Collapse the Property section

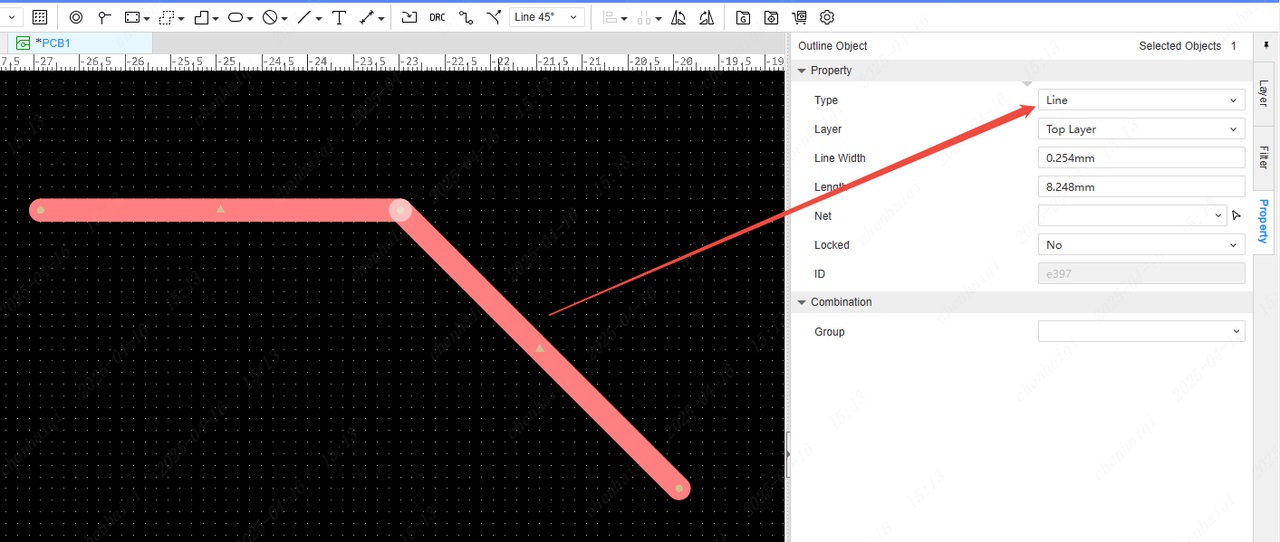(x=802, y=71)
